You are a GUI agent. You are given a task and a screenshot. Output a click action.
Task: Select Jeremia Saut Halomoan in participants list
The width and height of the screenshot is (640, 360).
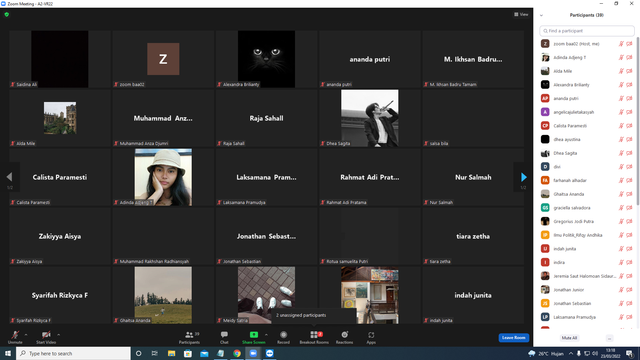(587, 276)
